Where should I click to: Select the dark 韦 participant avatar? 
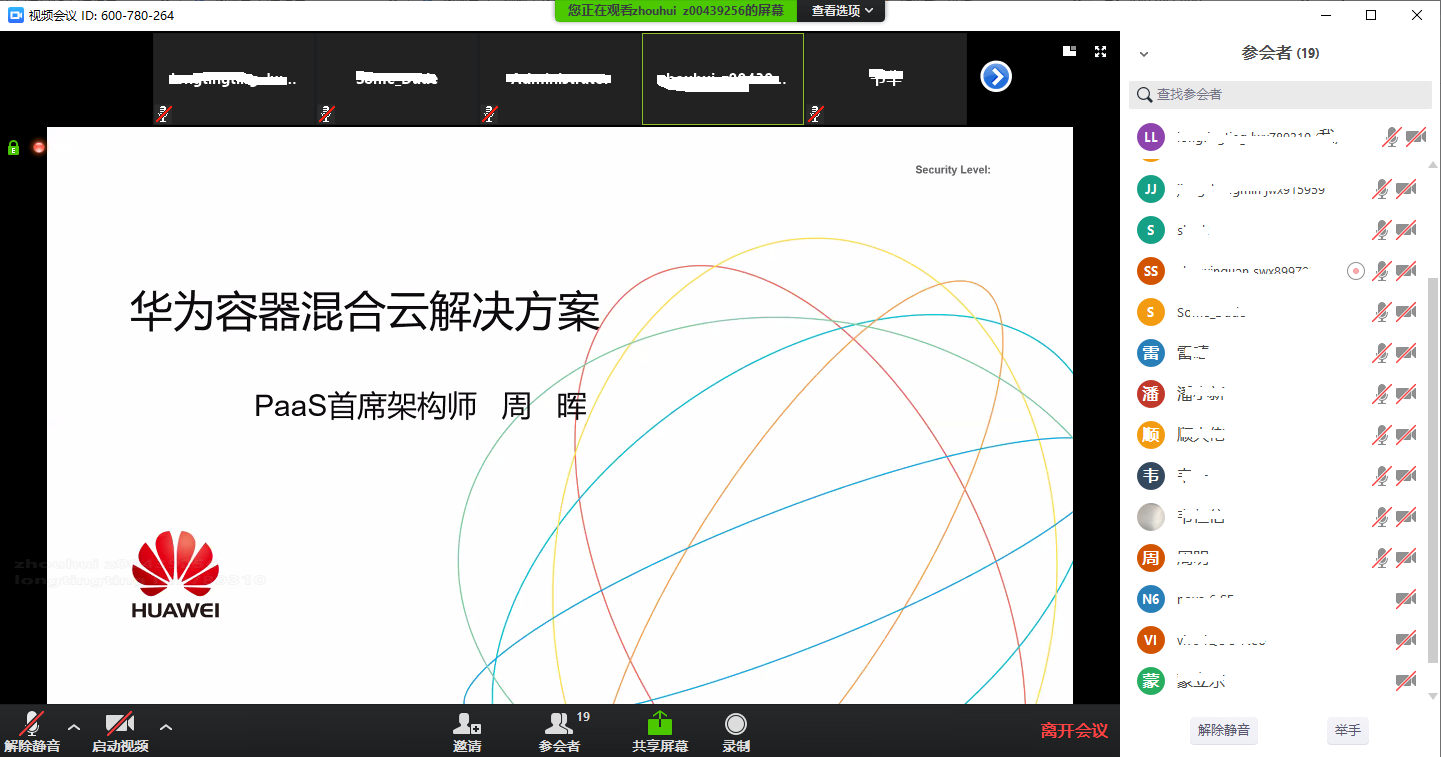coord(1151,476)
